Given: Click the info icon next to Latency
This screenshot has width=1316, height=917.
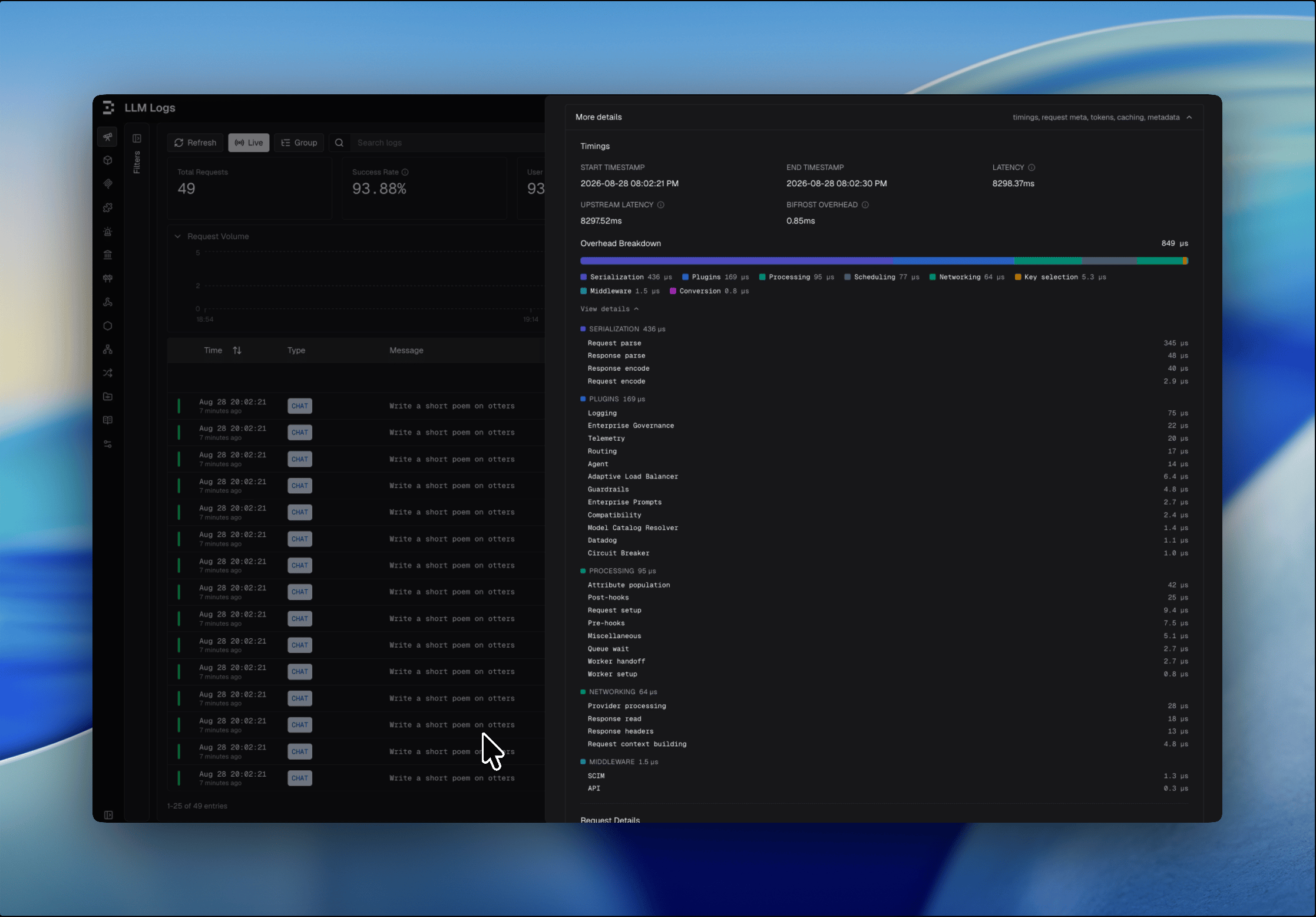Looking at the screenshot, I should [1031, 167].
